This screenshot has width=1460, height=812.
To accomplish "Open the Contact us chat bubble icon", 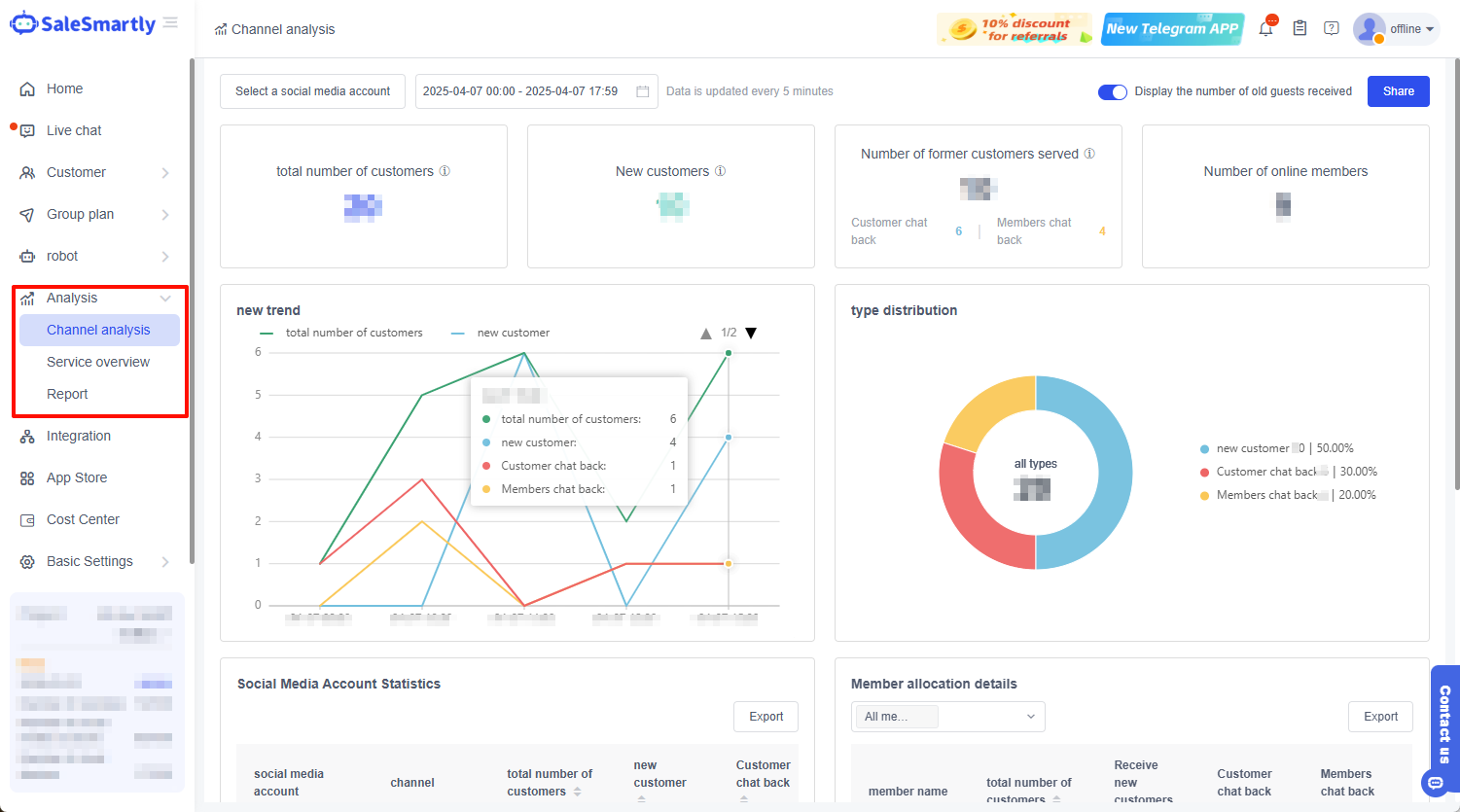I will click(1436, 783).
